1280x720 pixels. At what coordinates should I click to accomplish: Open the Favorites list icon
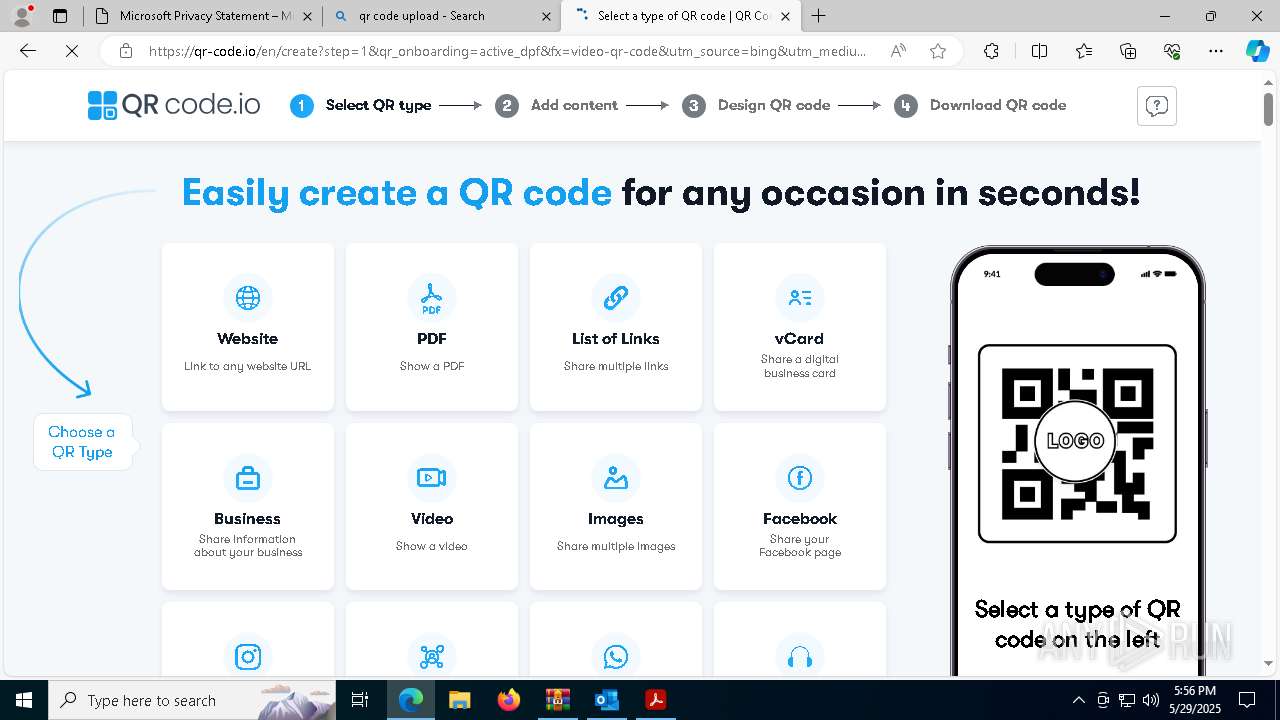1084,51
